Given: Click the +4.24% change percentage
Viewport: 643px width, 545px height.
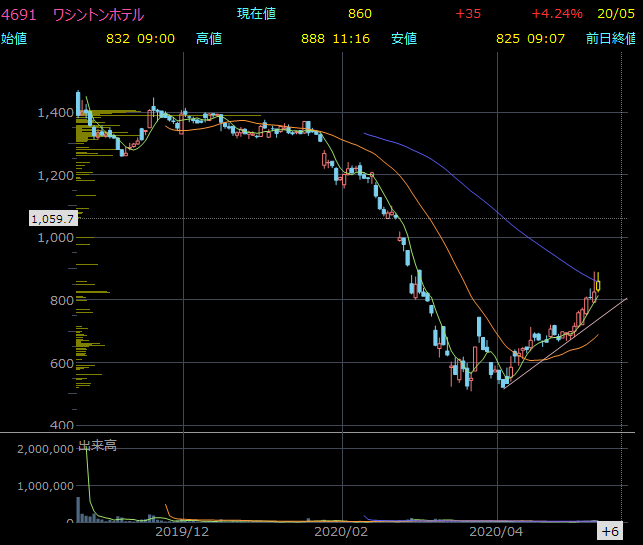Looking at the screenshot, I should click(x=557, y=14).
